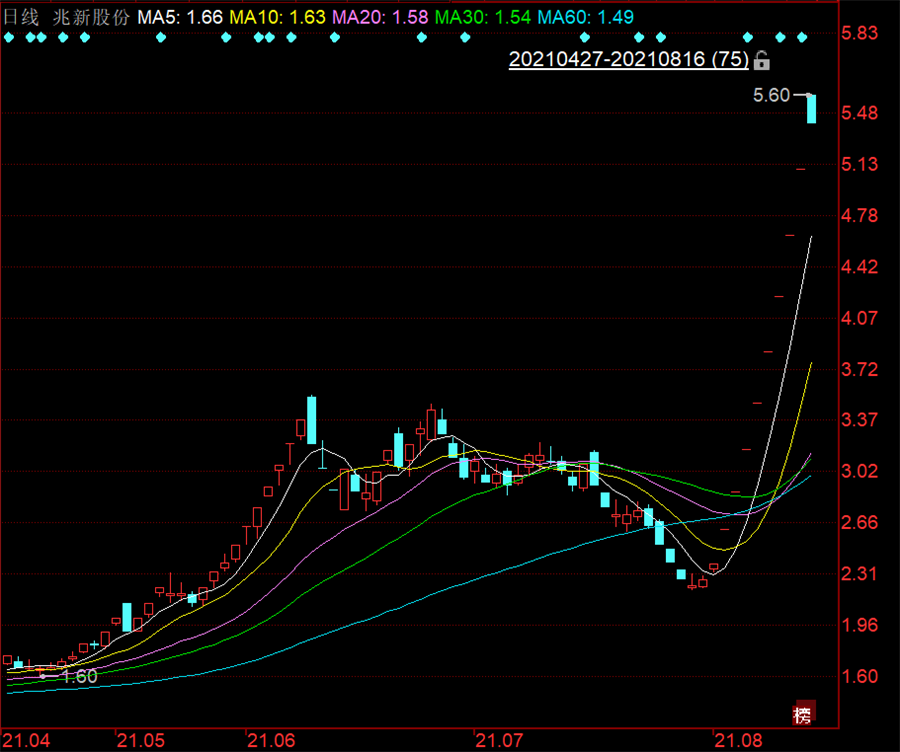The width and height of the screenshot is (900, 752).
Task: Click 3.37 on the price axis
Action: pos(859,420)
